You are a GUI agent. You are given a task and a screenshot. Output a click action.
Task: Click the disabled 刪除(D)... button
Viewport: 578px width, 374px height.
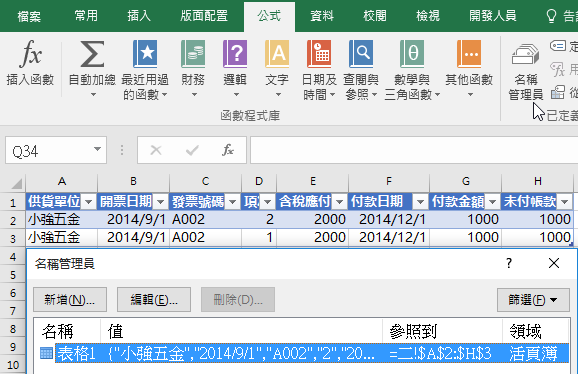coord(238,300)
